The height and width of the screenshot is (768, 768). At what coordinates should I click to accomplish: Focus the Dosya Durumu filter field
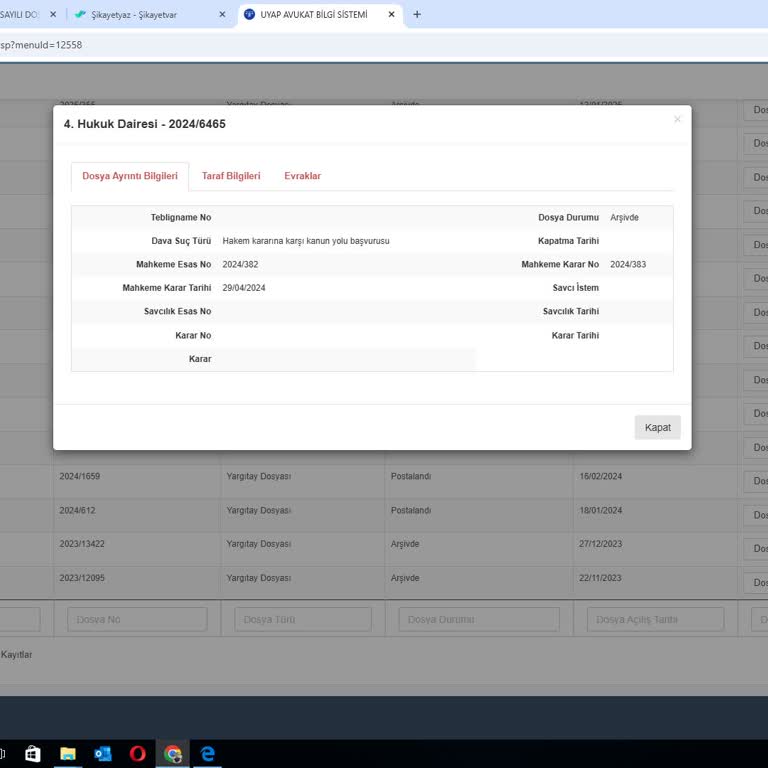(x=479, y=620)
